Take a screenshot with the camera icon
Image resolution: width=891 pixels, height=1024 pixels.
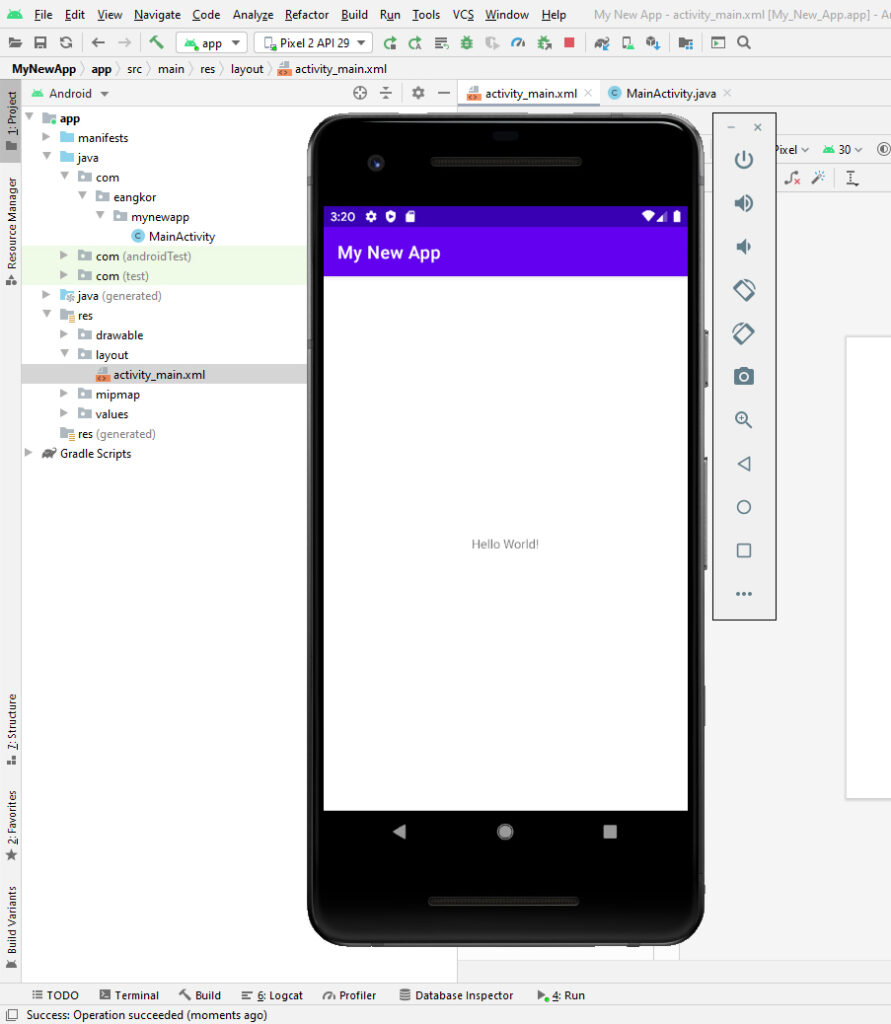point(743,376)
